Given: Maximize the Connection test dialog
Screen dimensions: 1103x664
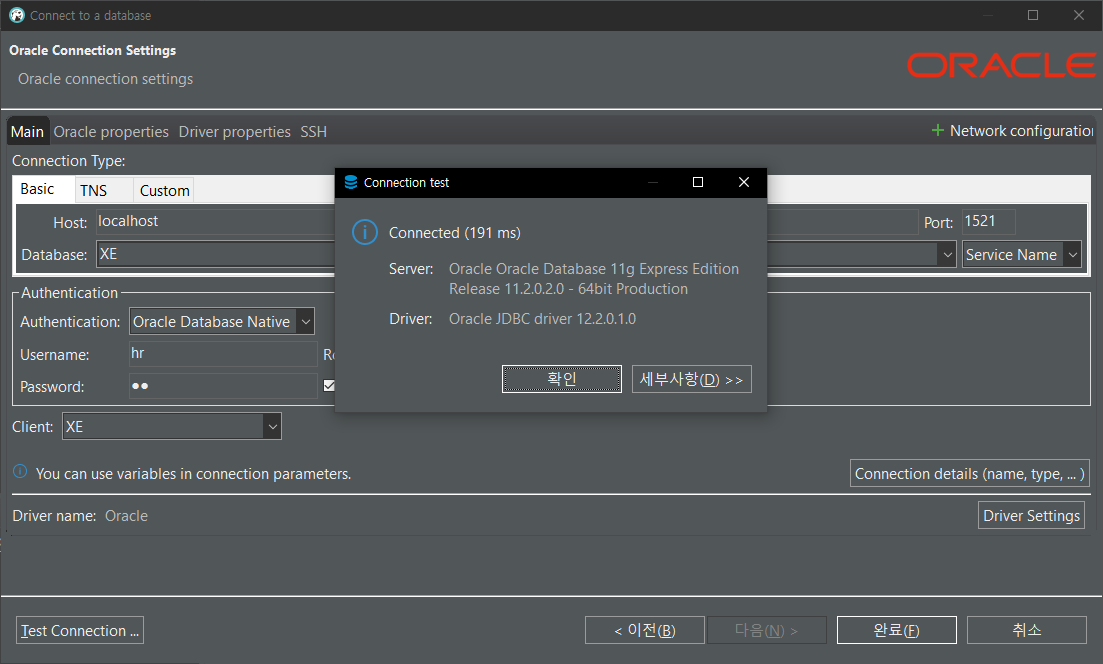Looking at the screenshot, I should click(x=698, y=182).
